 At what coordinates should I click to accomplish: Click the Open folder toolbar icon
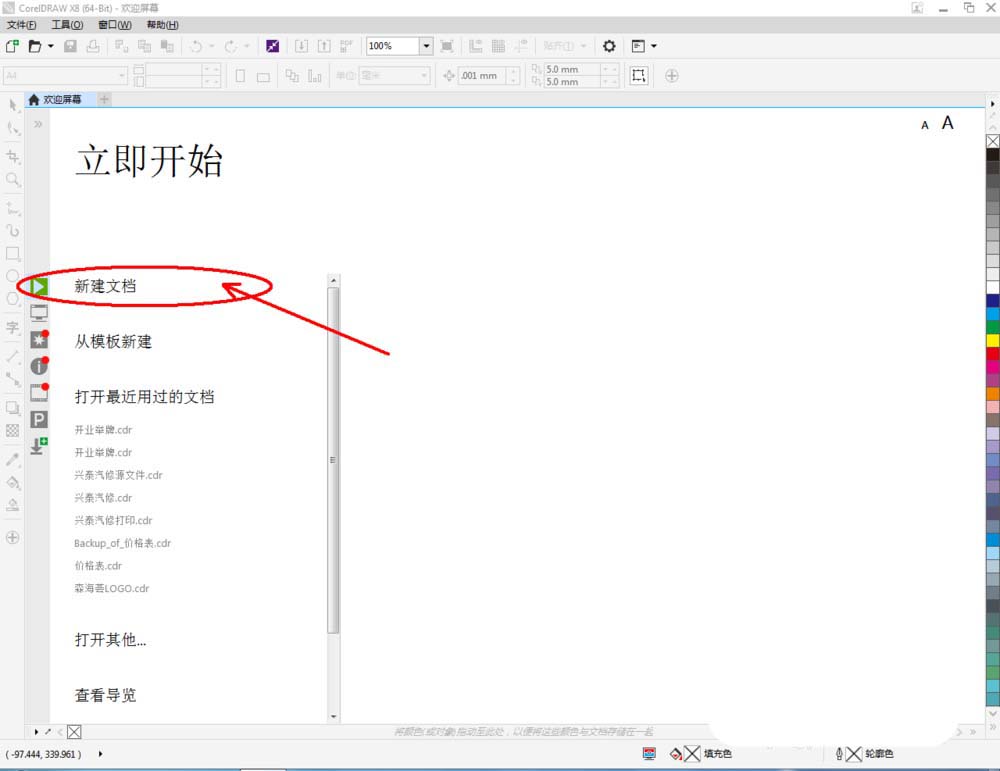point(35,46)
